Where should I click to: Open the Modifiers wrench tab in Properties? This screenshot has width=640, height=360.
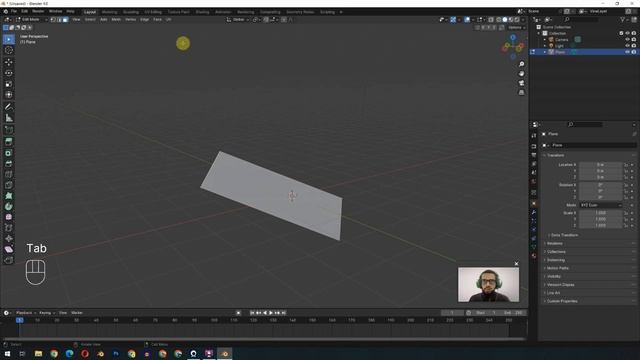coord(534,212)
